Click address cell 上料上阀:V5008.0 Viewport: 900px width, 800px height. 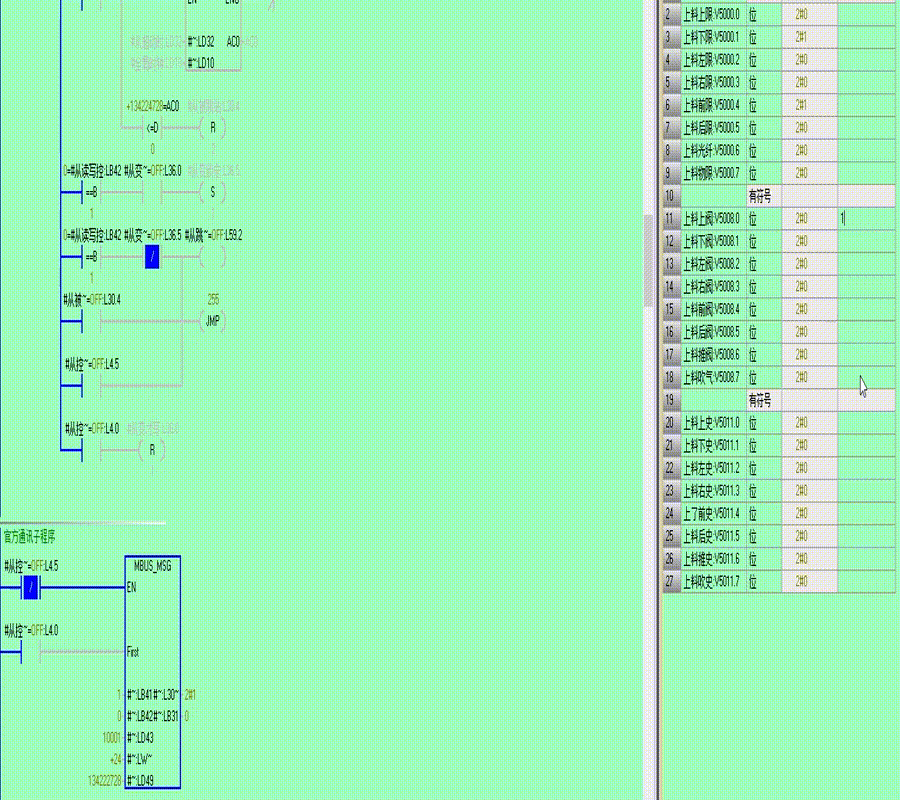713,219
